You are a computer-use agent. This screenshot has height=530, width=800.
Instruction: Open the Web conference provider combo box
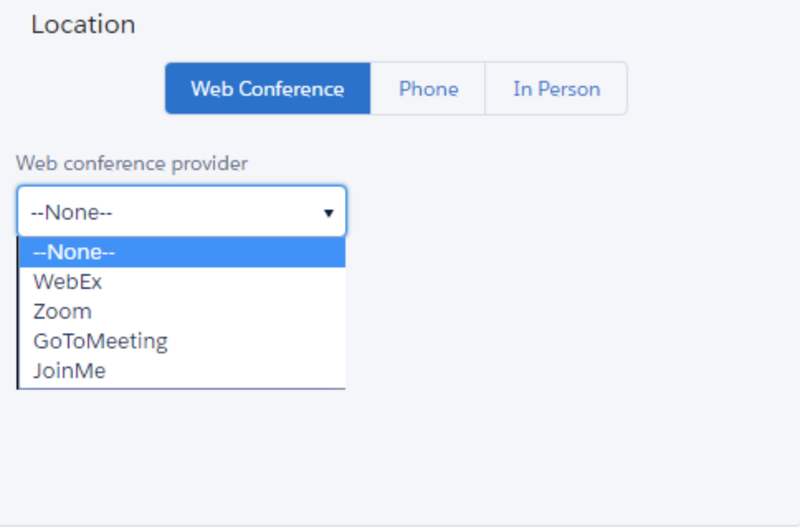click(182, 212)
